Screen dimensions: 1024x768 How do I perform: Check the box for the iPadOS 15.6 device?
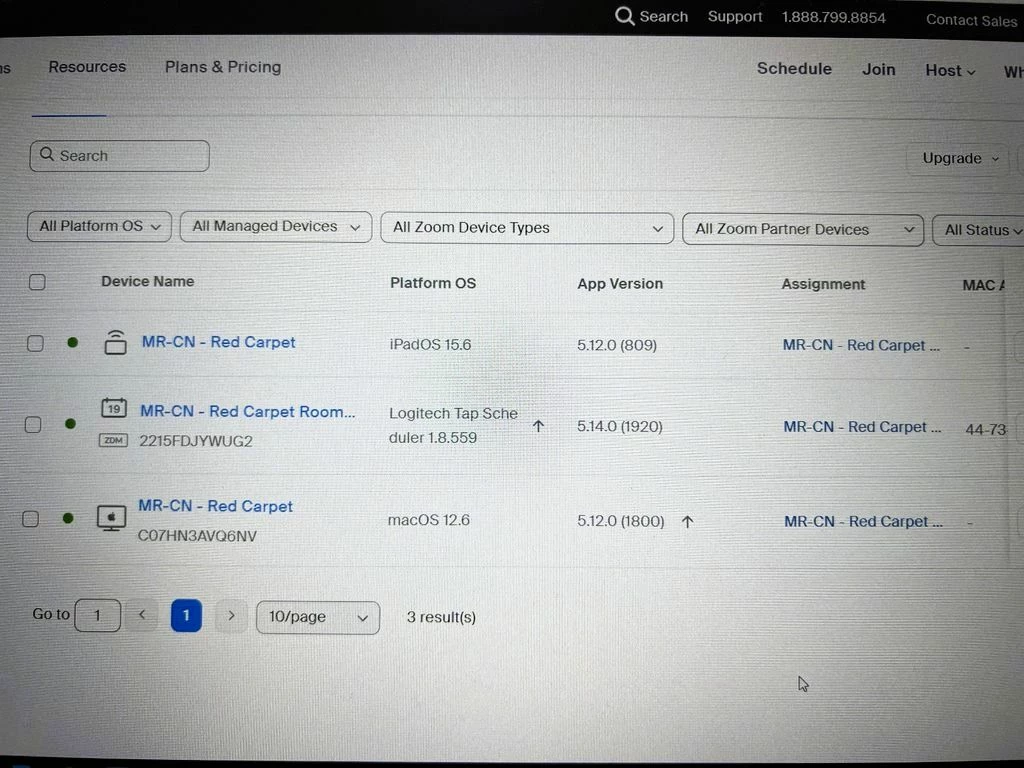point(35,343)
